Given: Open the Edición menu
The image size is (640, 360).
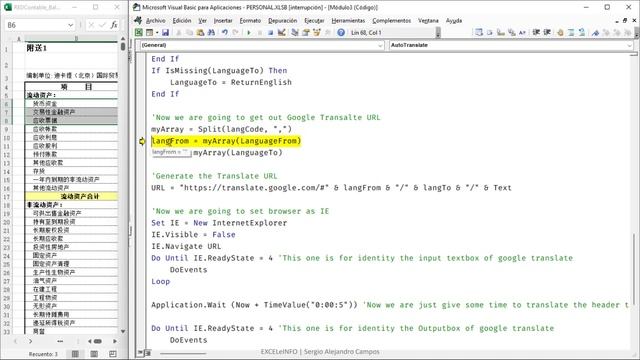Looking at the screenshot, I should click(182, 20).
